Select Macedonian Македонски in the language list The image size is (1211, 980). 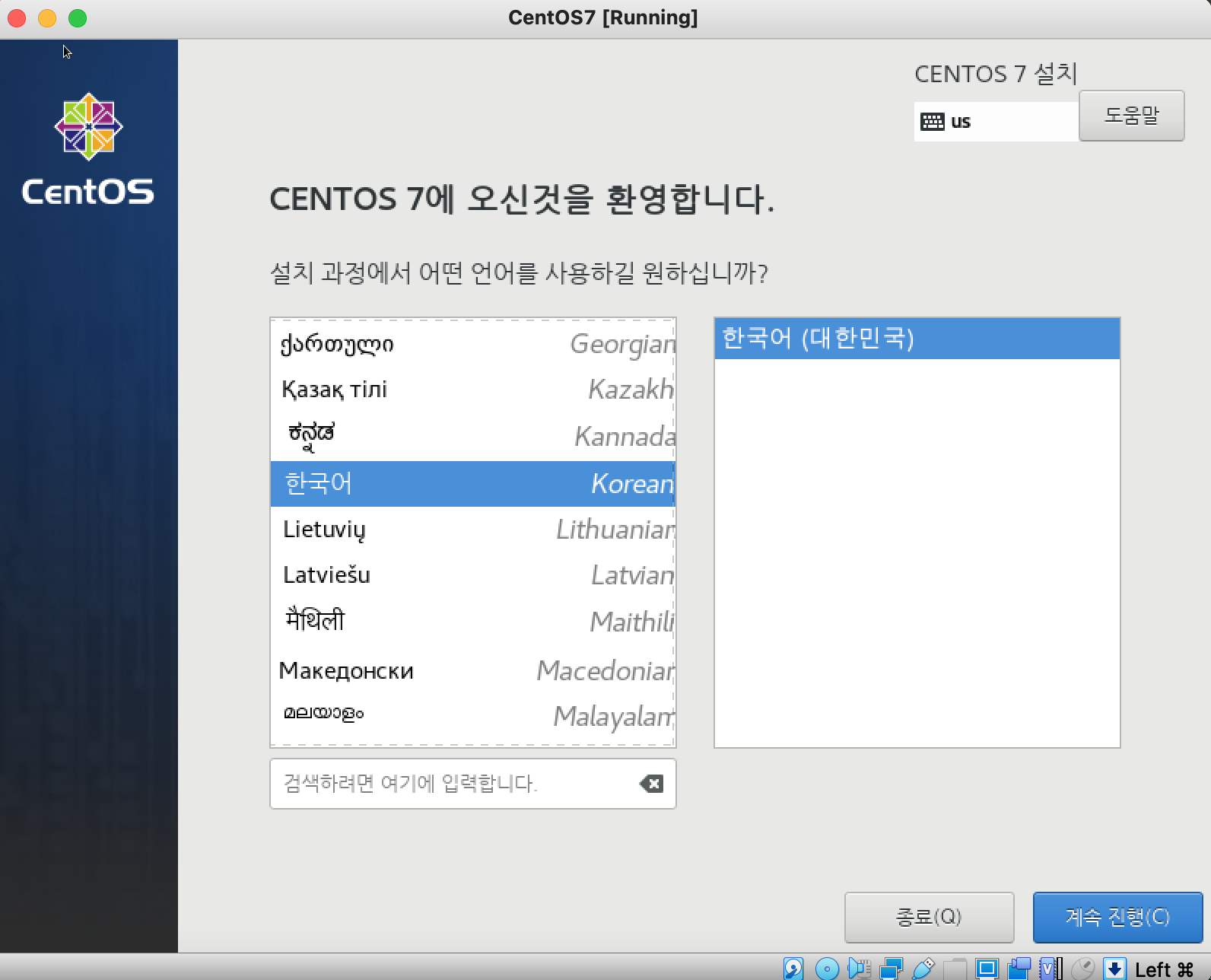tap(473, 670)
